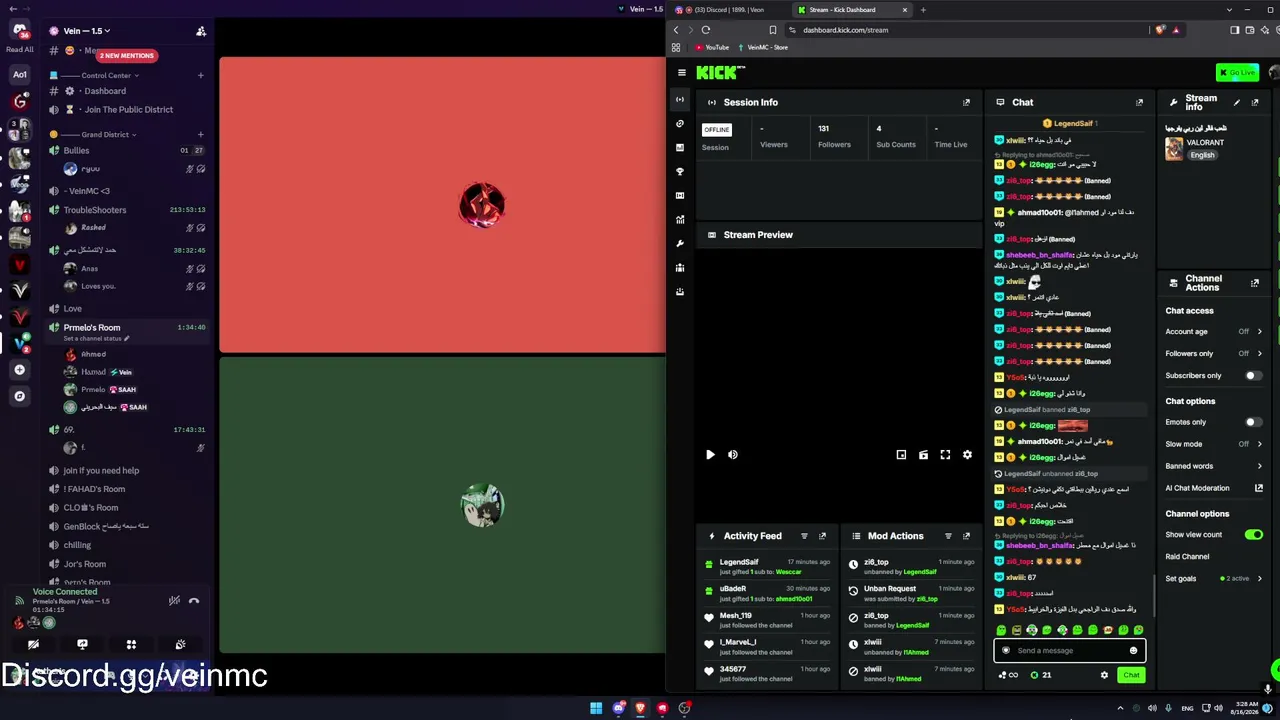
Task: Create a channel in Grand District category
Action: pos(200,134)
